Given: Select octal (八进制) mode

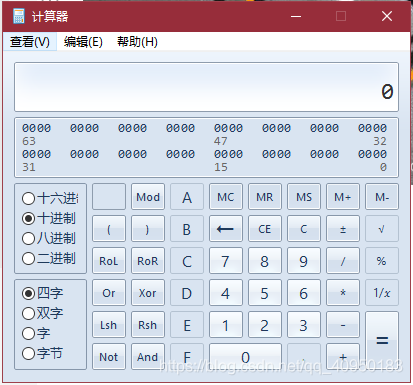Looking at the screenshot, I should (49, 238).
